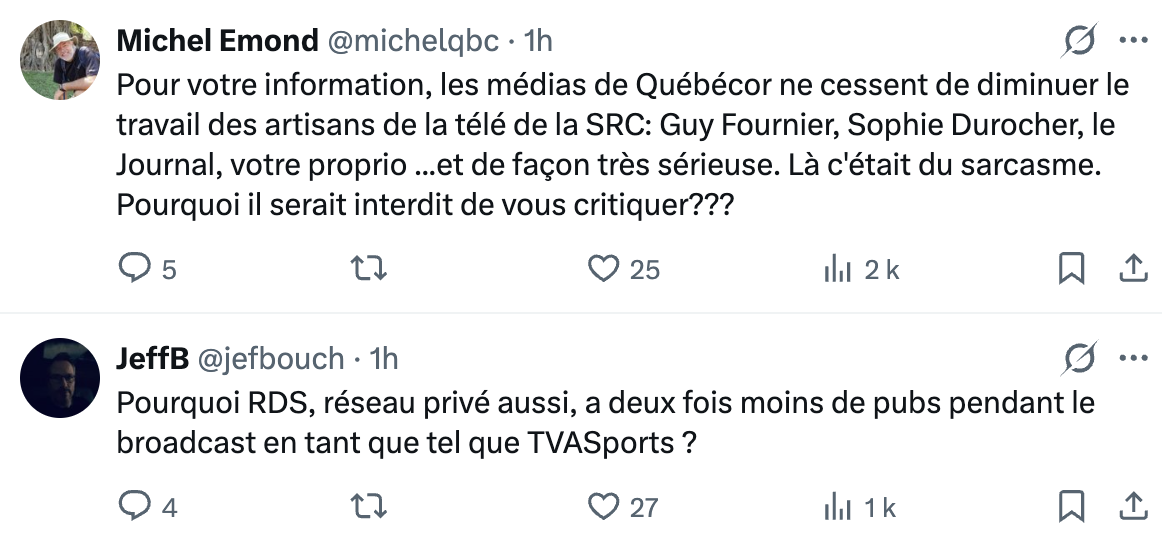The height and width of the screenshot is (548, 1162).
Task: Share JeffB's tweet
Action: click(x=1132, y=506)
